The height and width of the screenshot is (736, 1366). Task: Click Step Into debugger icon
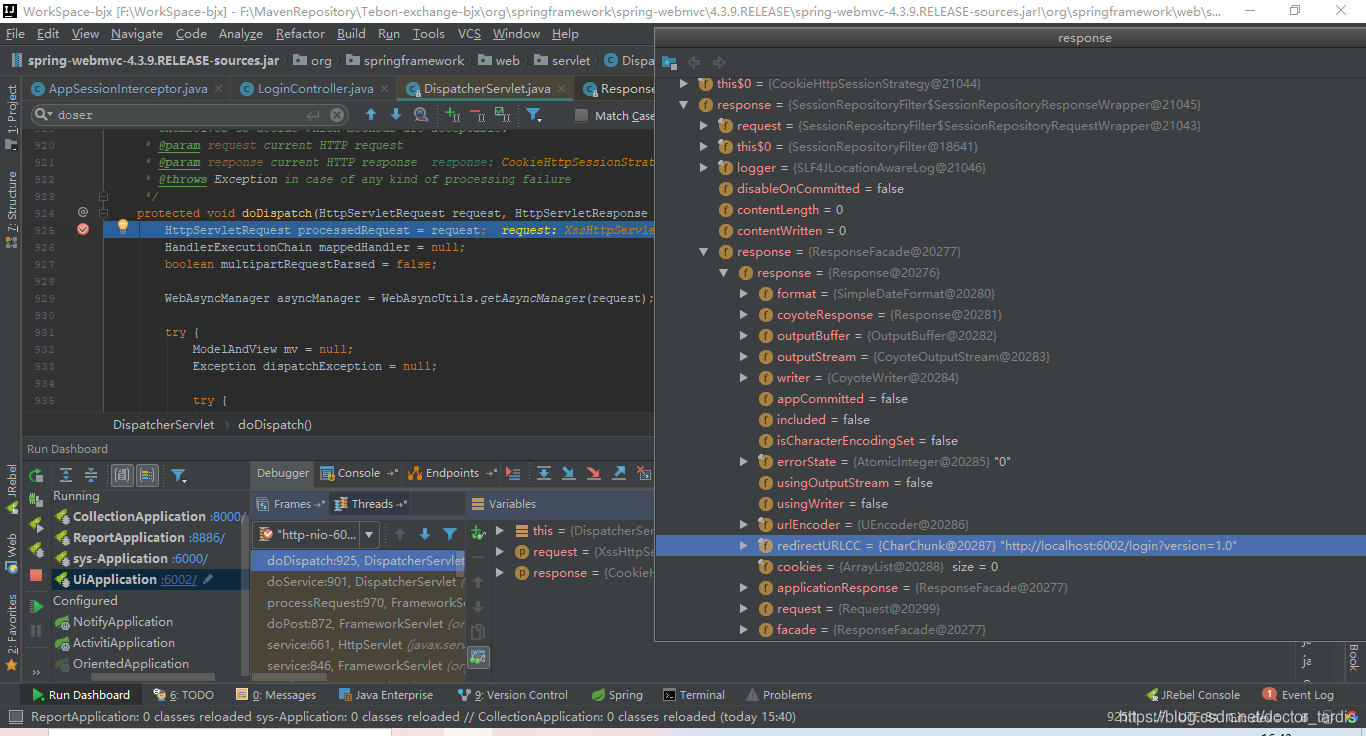pyautogui.click(x=569, y=473)
